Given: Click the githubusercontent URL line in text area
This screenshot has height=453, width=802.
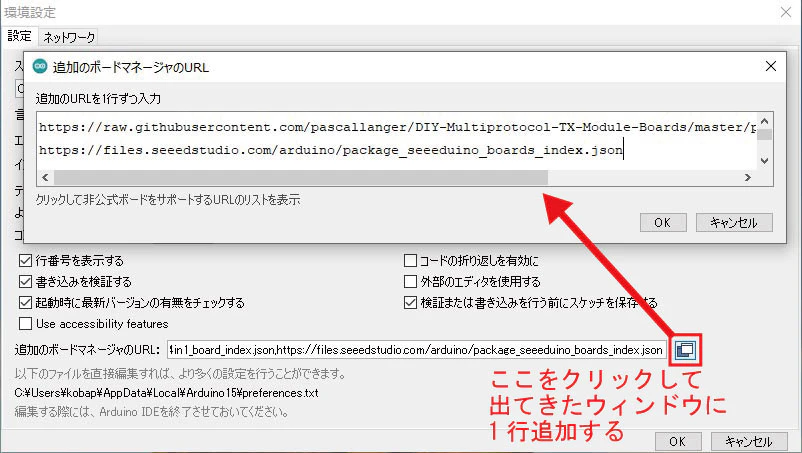Looking at the screenshot, I should 397,127.
